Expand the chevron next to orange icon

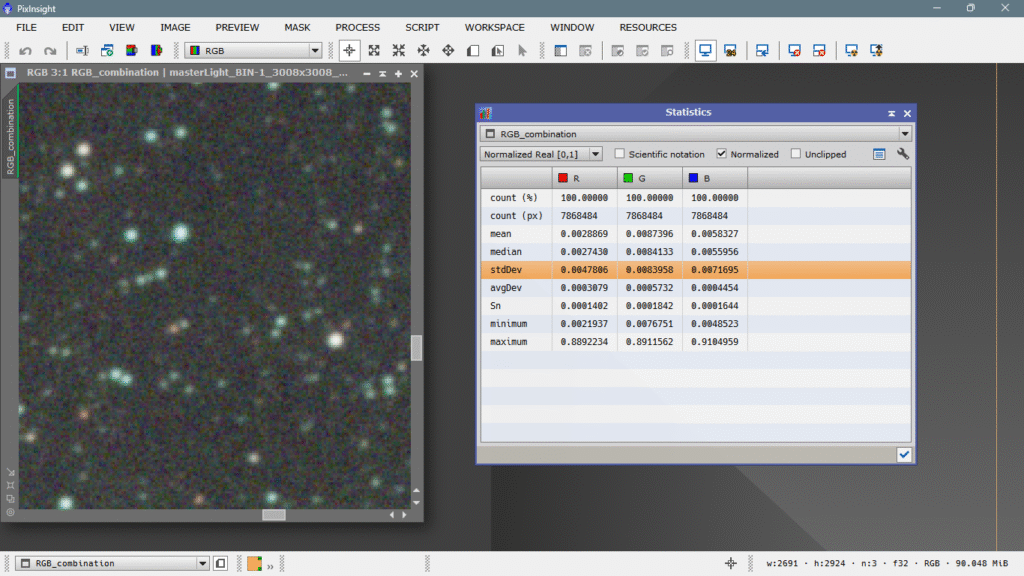click(270, 566)
